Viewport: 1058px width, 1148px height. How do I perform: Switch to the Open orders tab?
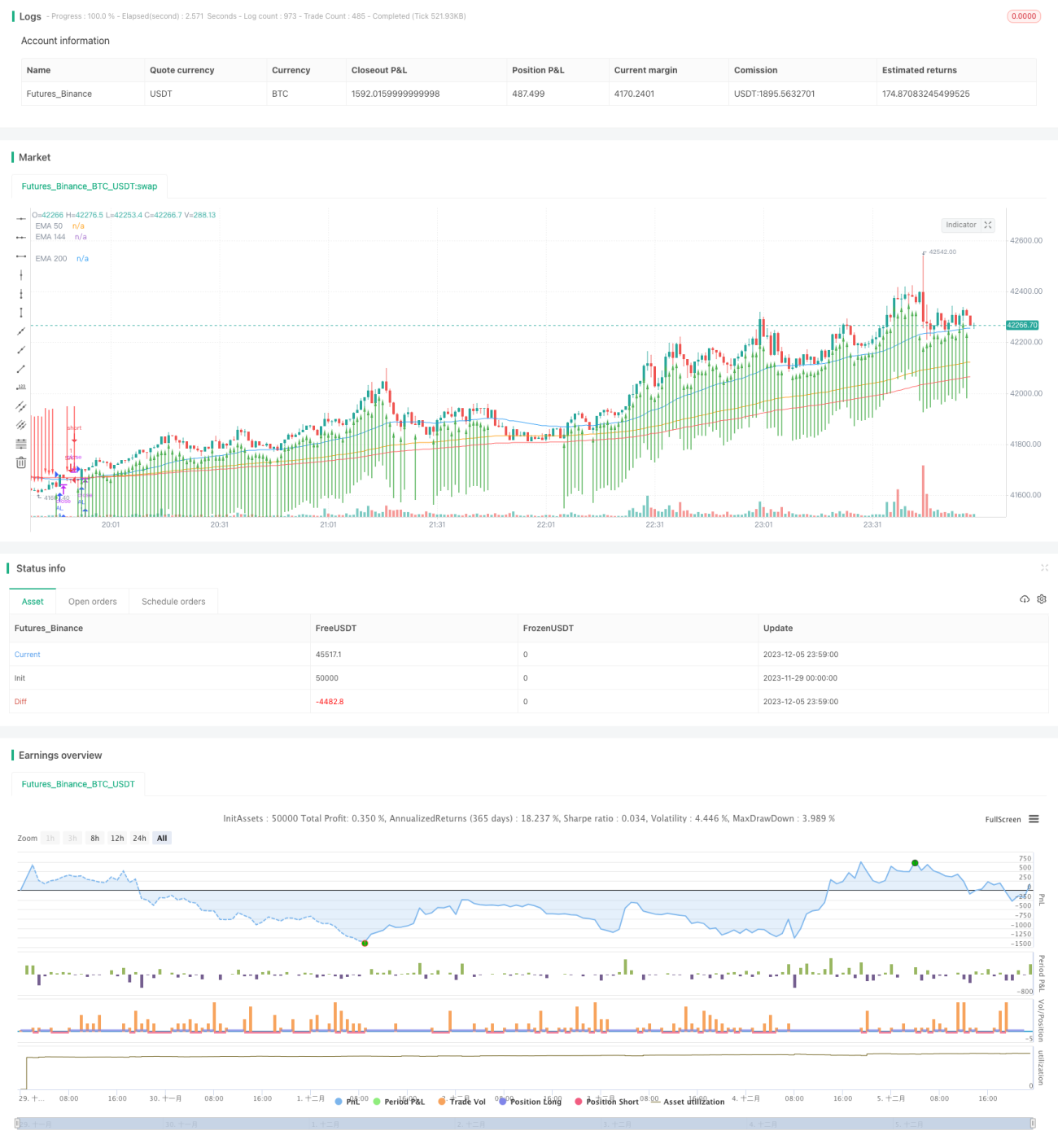[93, 602]
